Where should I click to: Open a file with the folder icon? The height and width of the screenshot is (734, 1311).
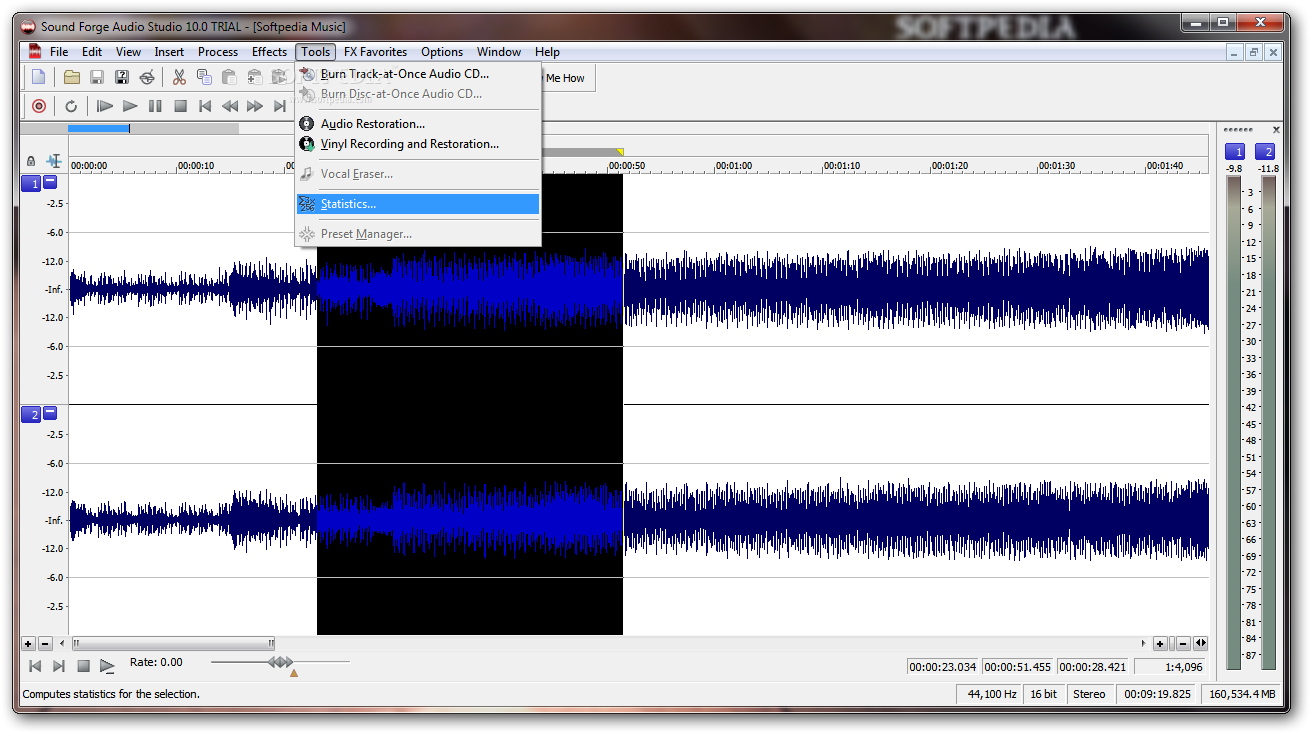coord(72,77)
